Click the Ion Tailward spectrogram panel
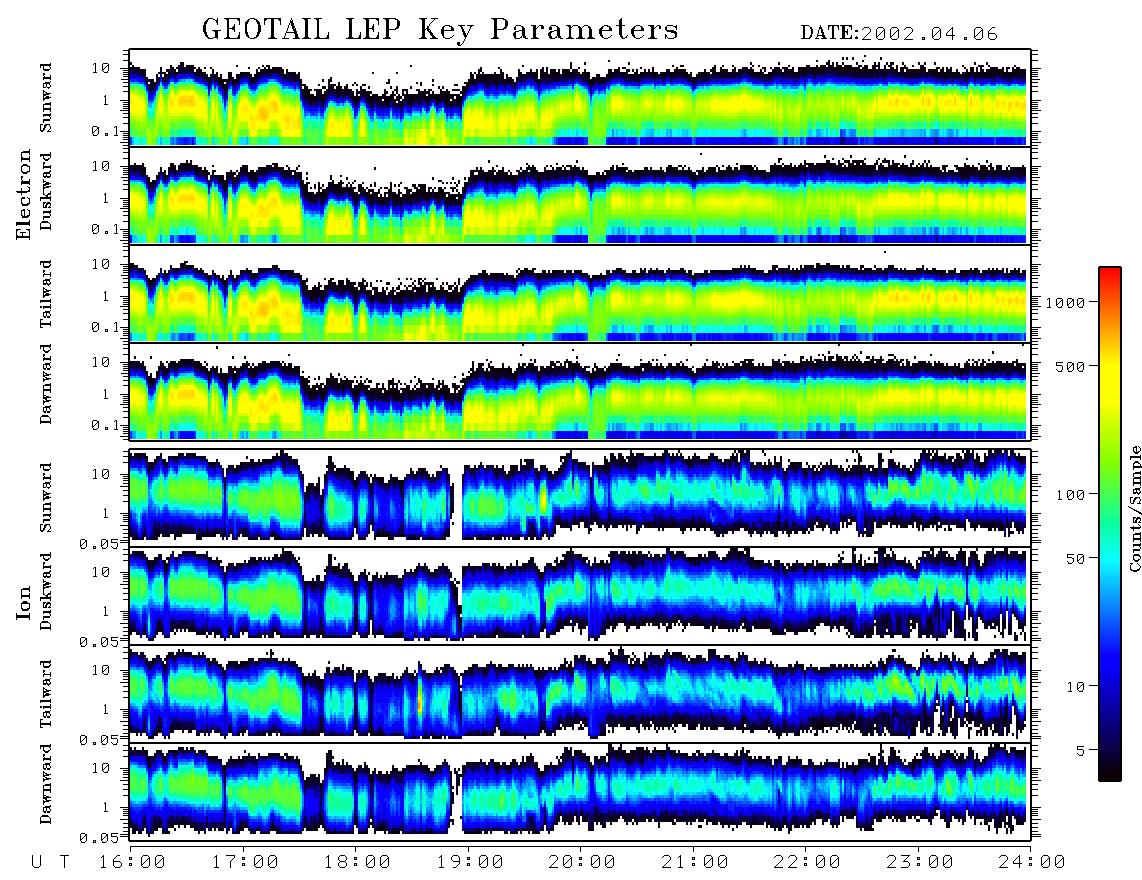Image resolution: width=1142 pixels, height=880 pixels. pos(580,694)
